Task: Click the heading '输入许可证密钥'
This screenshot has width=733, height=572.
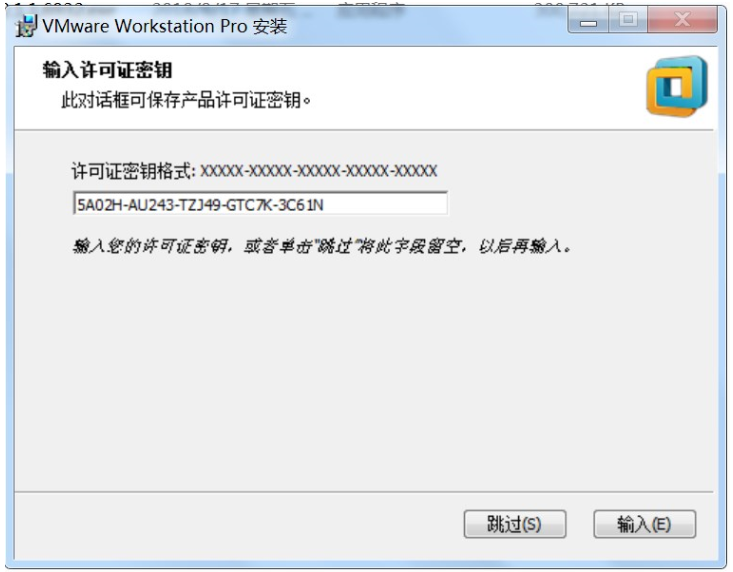Action: point(108,70)
